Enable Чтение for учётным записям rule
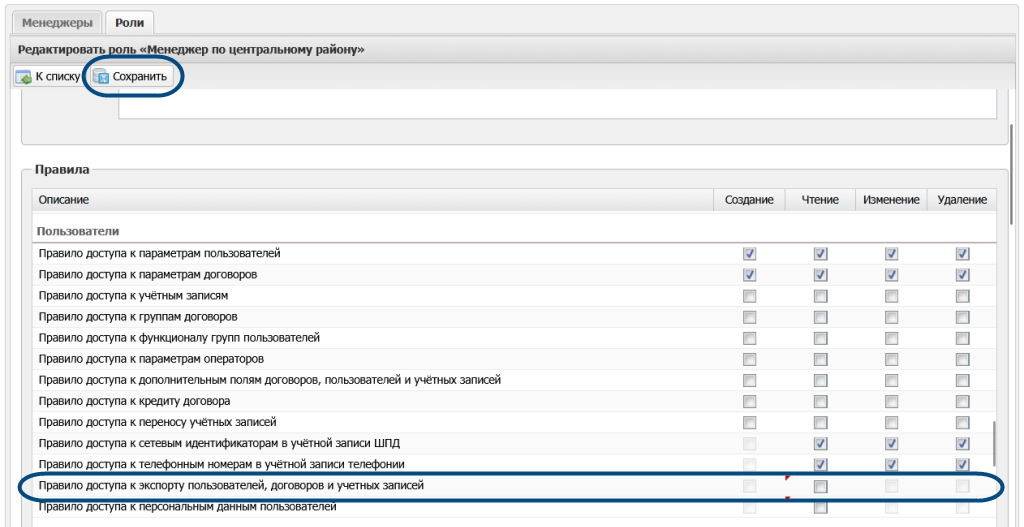 (x=820, y=296)
